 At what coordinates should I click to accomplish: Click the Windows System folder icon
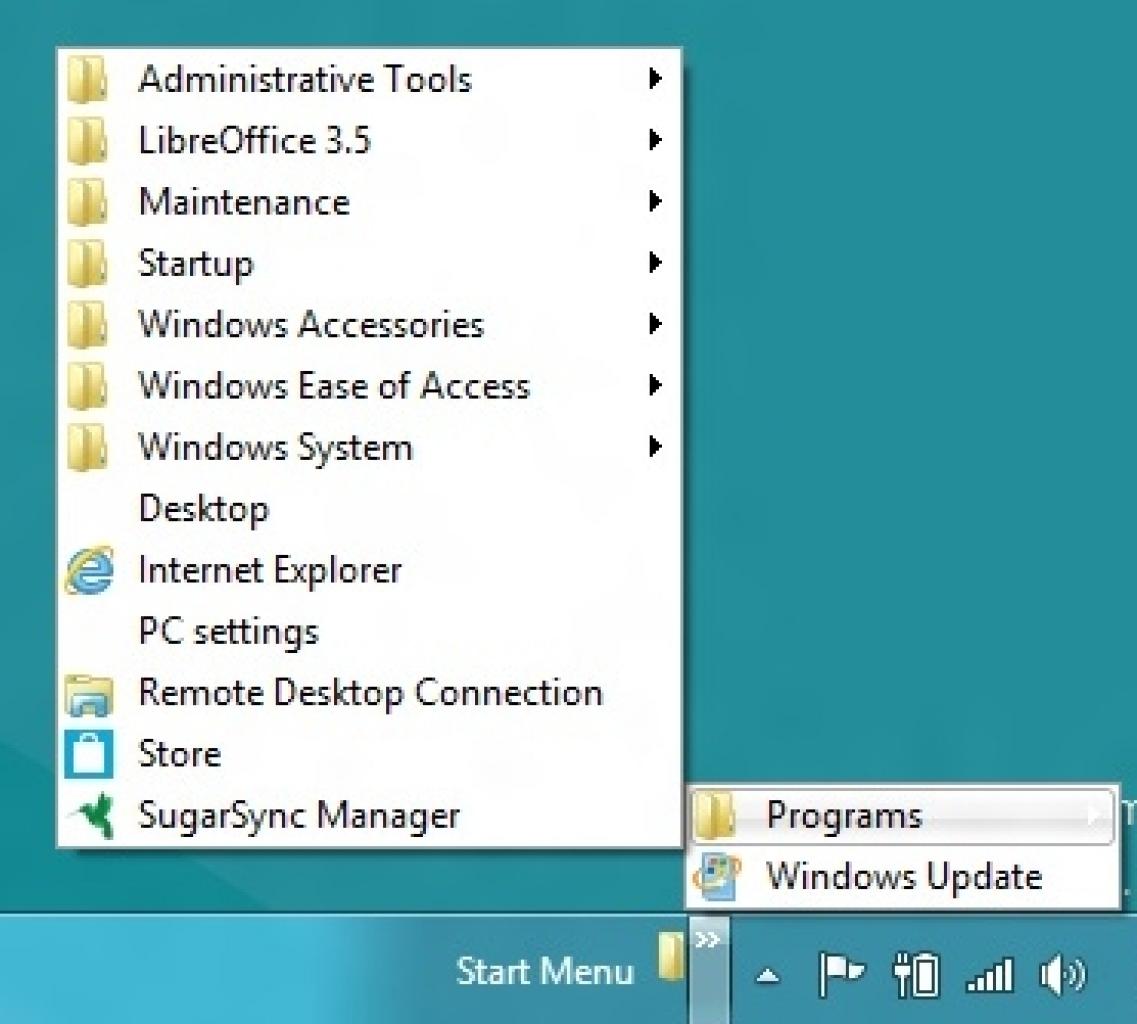[x=88, y=447]
